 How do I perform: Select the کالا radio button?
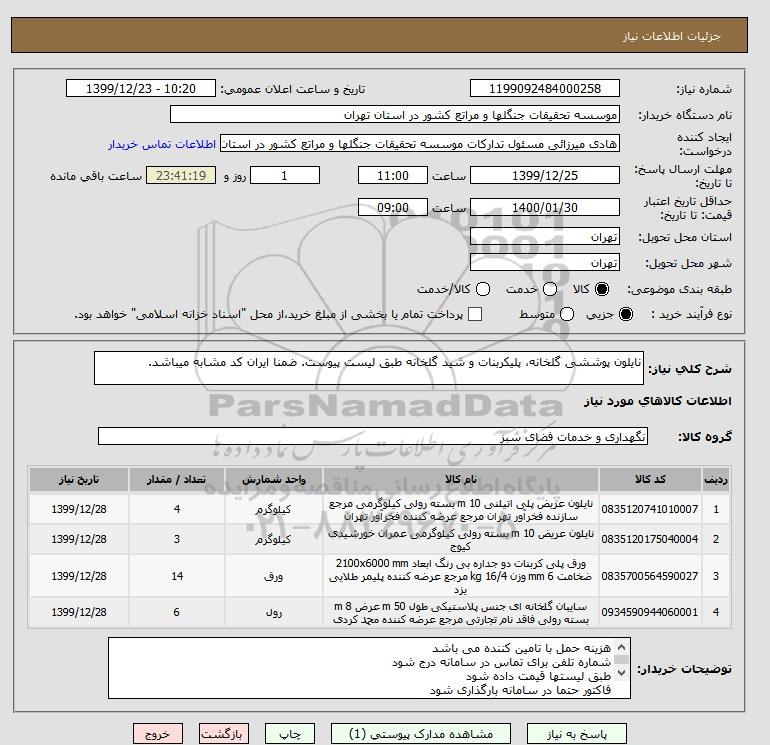tap(602, 289)
